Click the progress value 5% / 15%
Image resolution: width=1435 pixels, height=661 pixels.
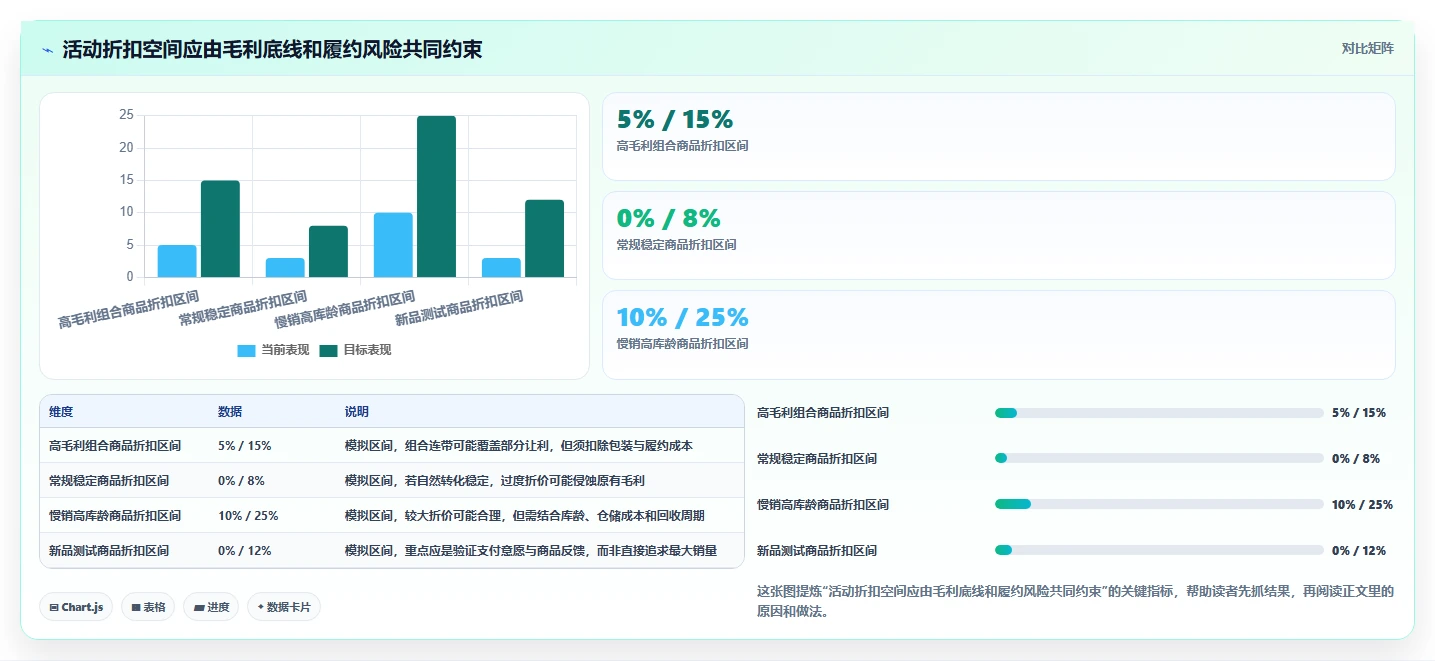pos(1359,413)
